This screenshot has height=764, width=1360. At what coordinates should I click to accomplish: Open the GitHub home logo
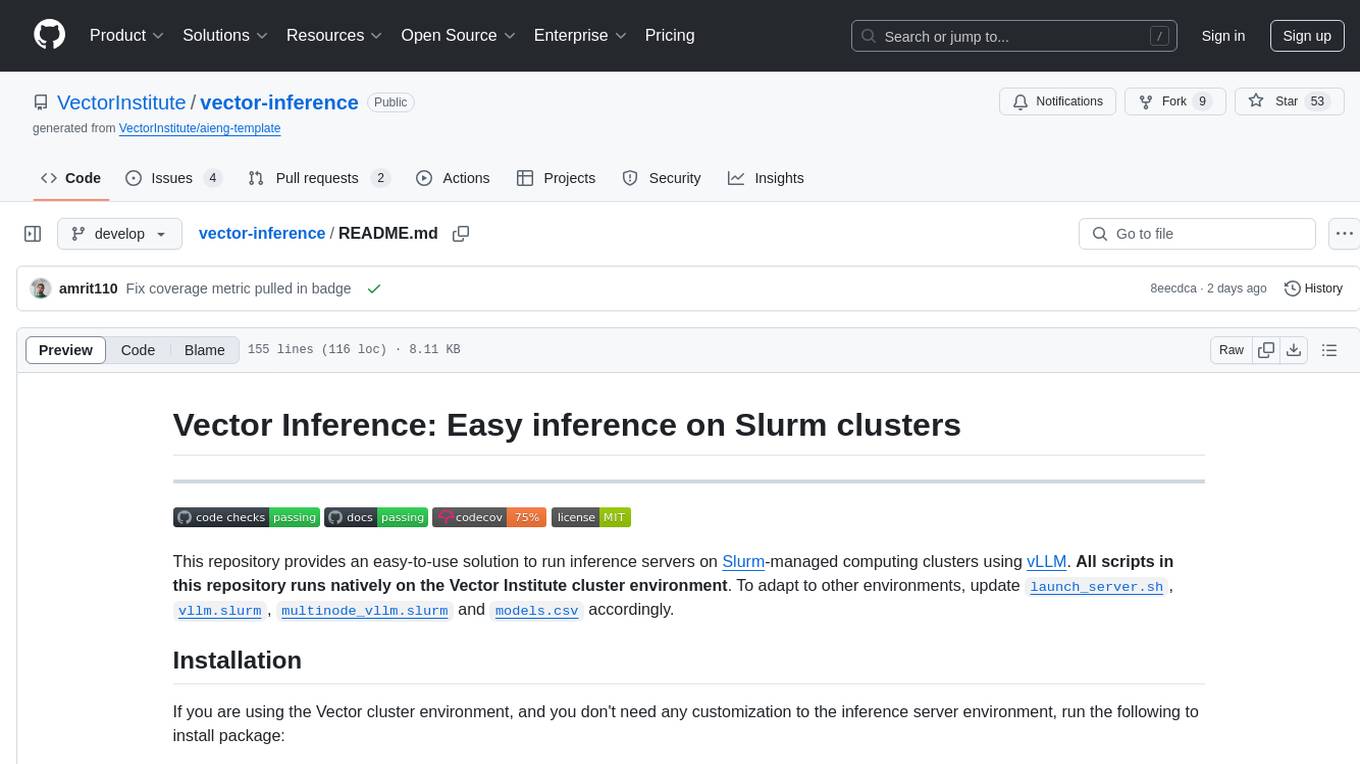[x=49, y=35]
